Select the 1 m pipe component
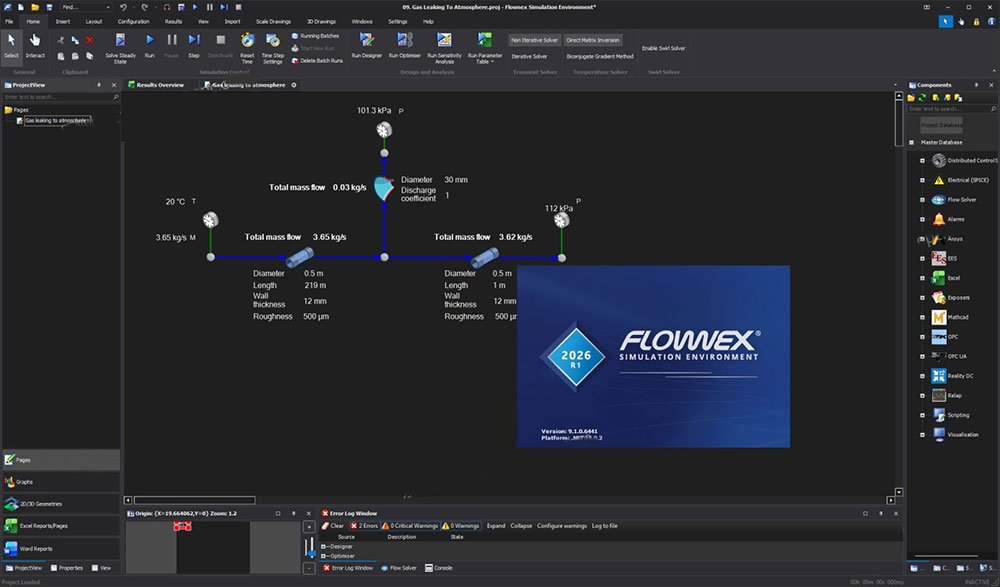 (x=485, y=258)
